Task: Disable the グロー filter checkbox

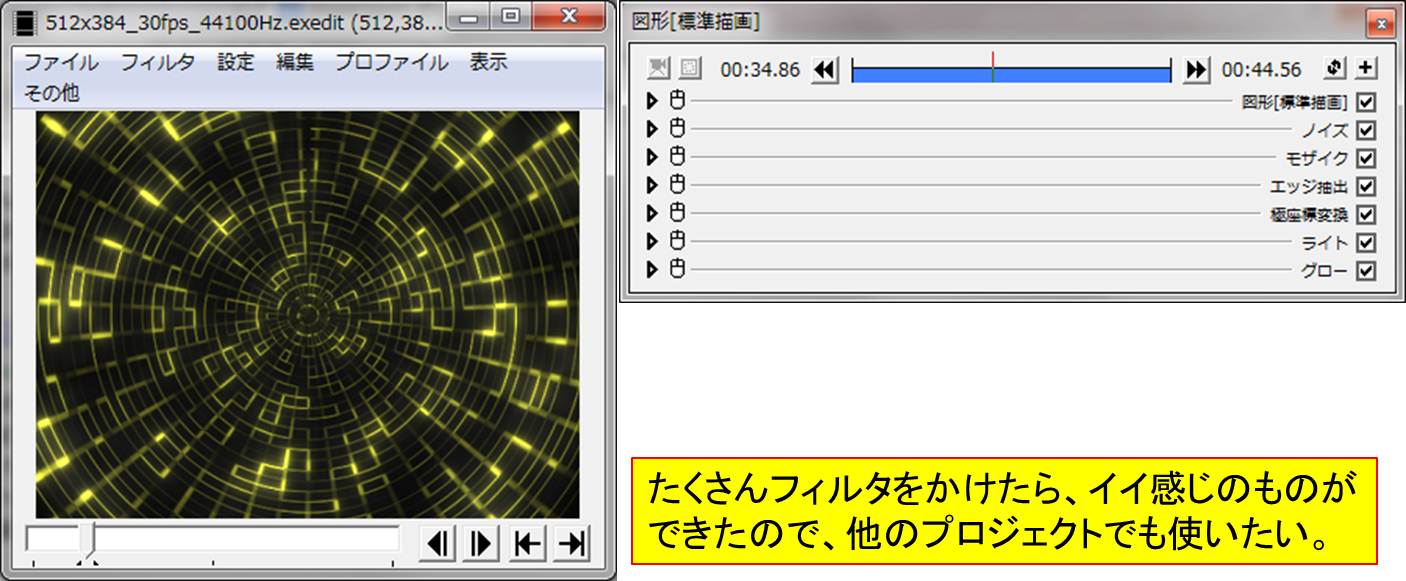Action: 1366,270
